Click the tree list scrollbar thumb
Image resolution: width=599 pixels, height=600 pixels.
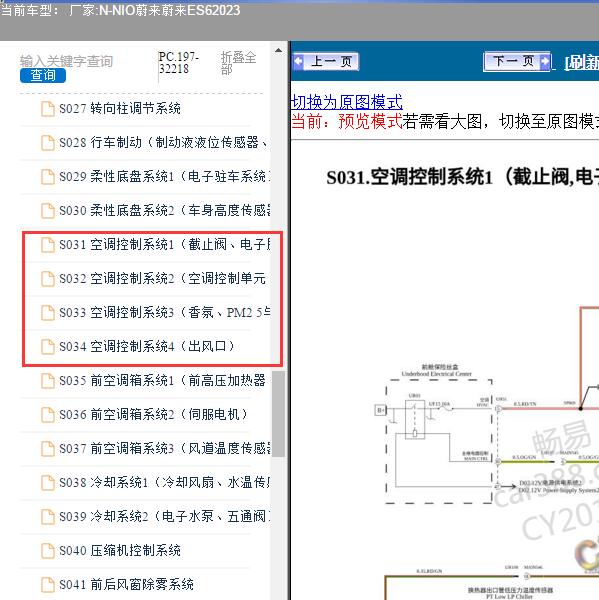[x=279, y=413]
